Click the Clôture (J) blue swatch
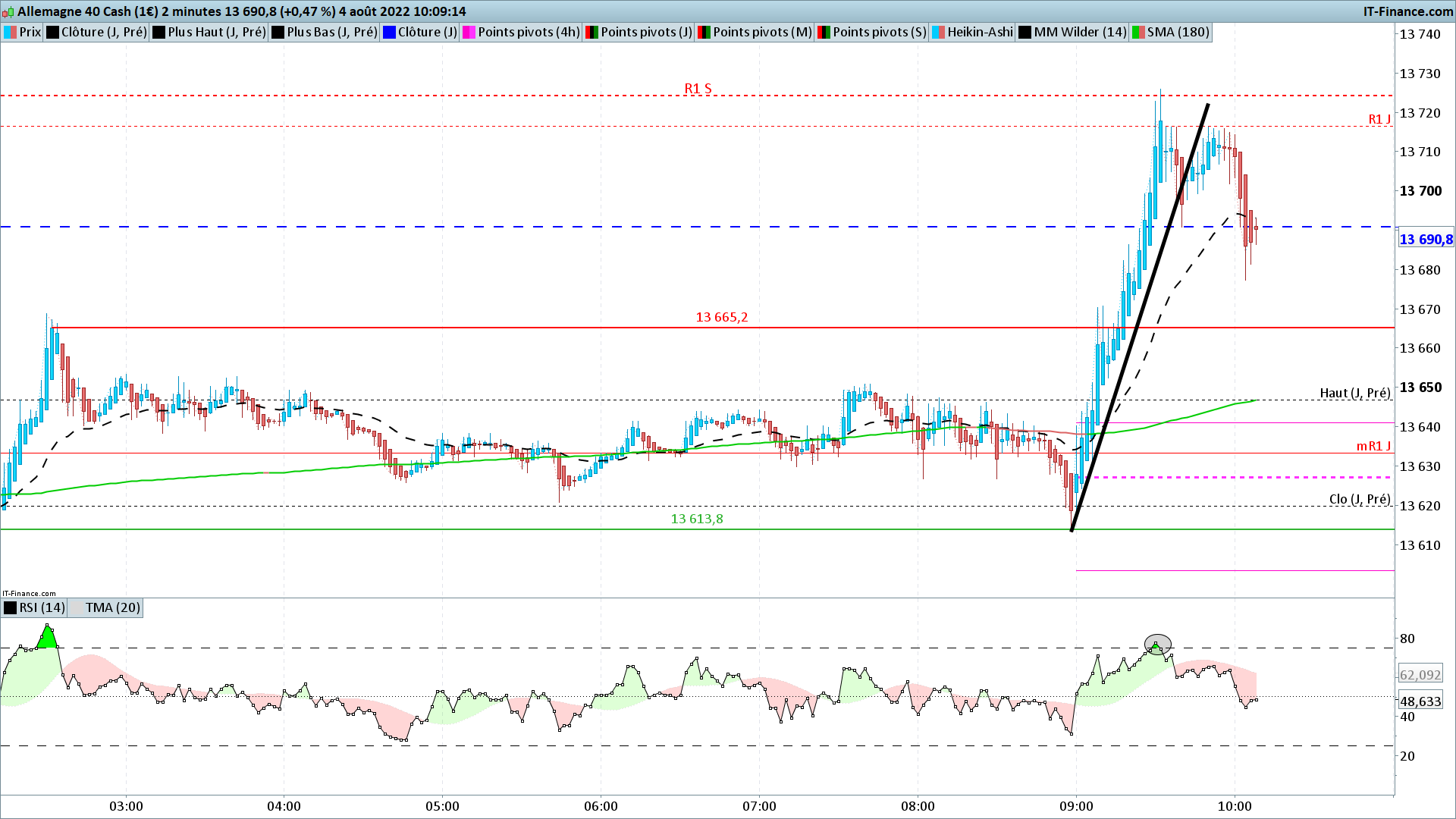 tap(390, 32)
